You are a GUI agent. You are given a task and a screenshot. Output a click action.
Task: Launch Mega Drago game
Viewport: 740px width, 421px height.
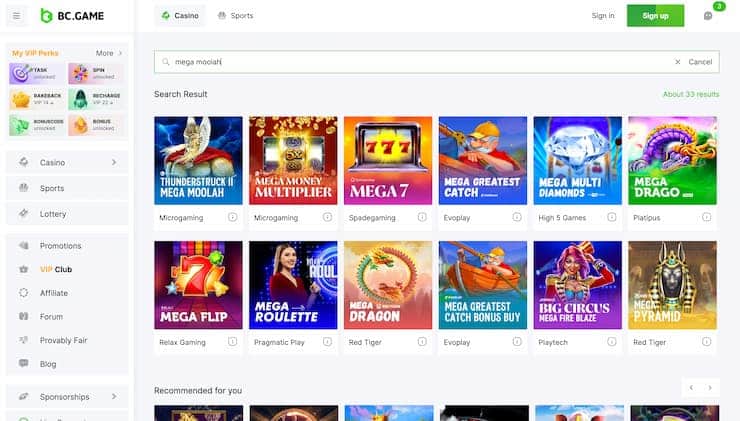click(673, 160)
